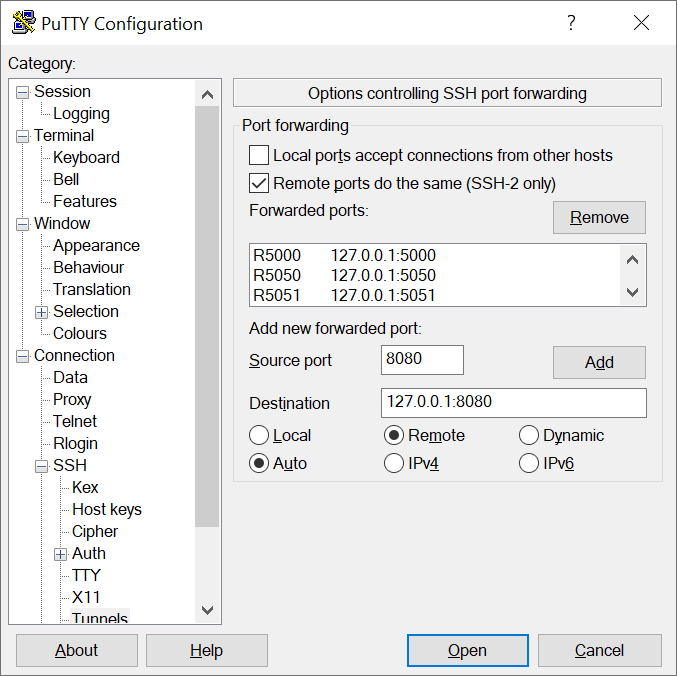
Task: Open the Terminal category
Action: coord(64,136)
